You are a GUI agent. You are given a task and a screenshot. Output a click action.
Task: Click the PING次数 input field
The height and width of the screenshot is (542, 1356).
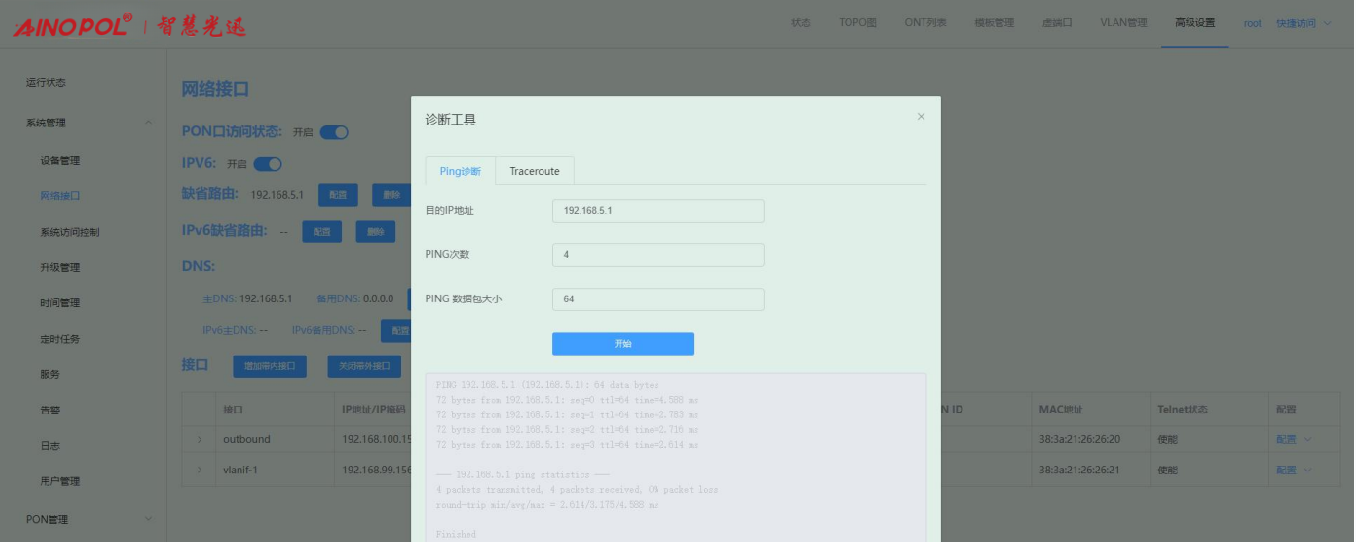(x=657, y=255)
